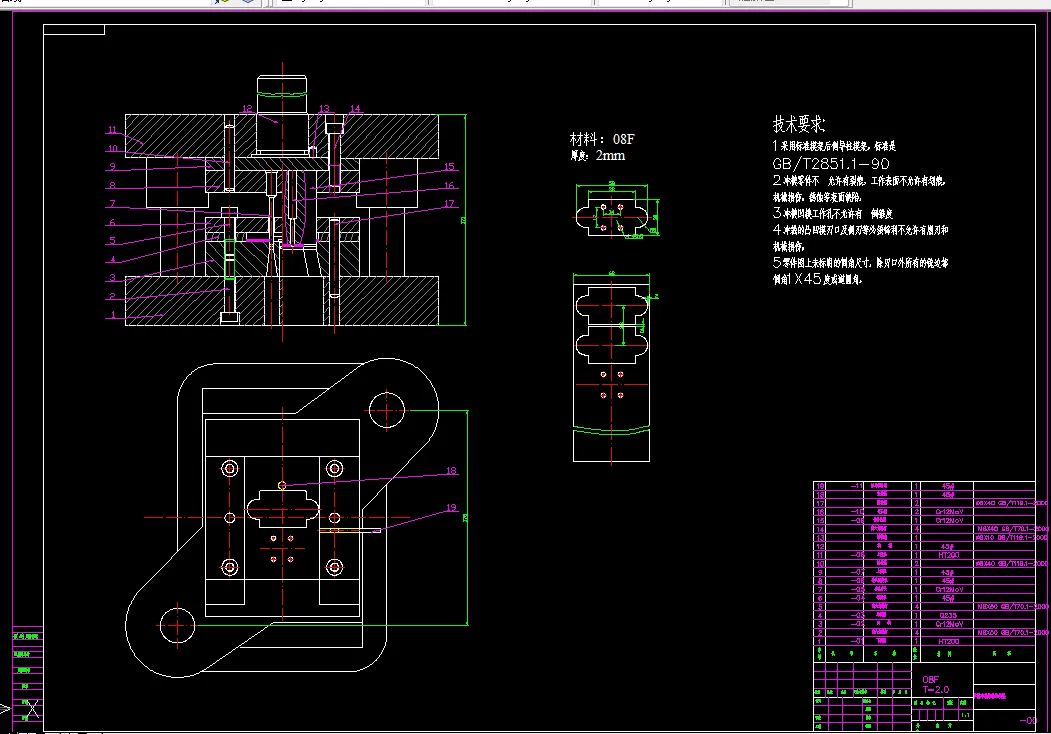The image size is (1051, 734).
Task: Click 'Cr12MoV' in parts list row 3
Action: pyautogui.click(x=949, y=624)
